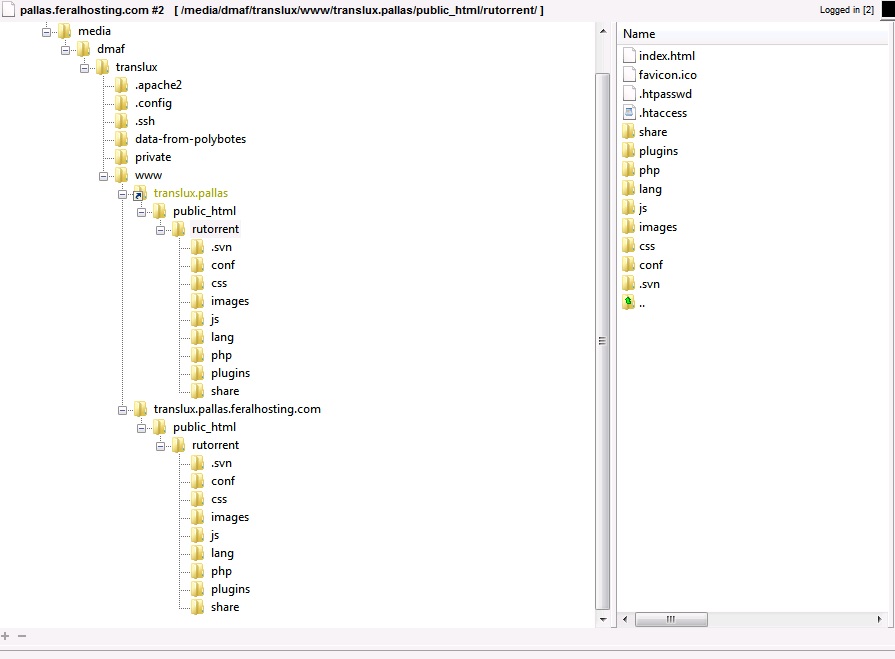Select the www tree entry
The height and width of the screenshot is (659, 895).
pos(148,175)
